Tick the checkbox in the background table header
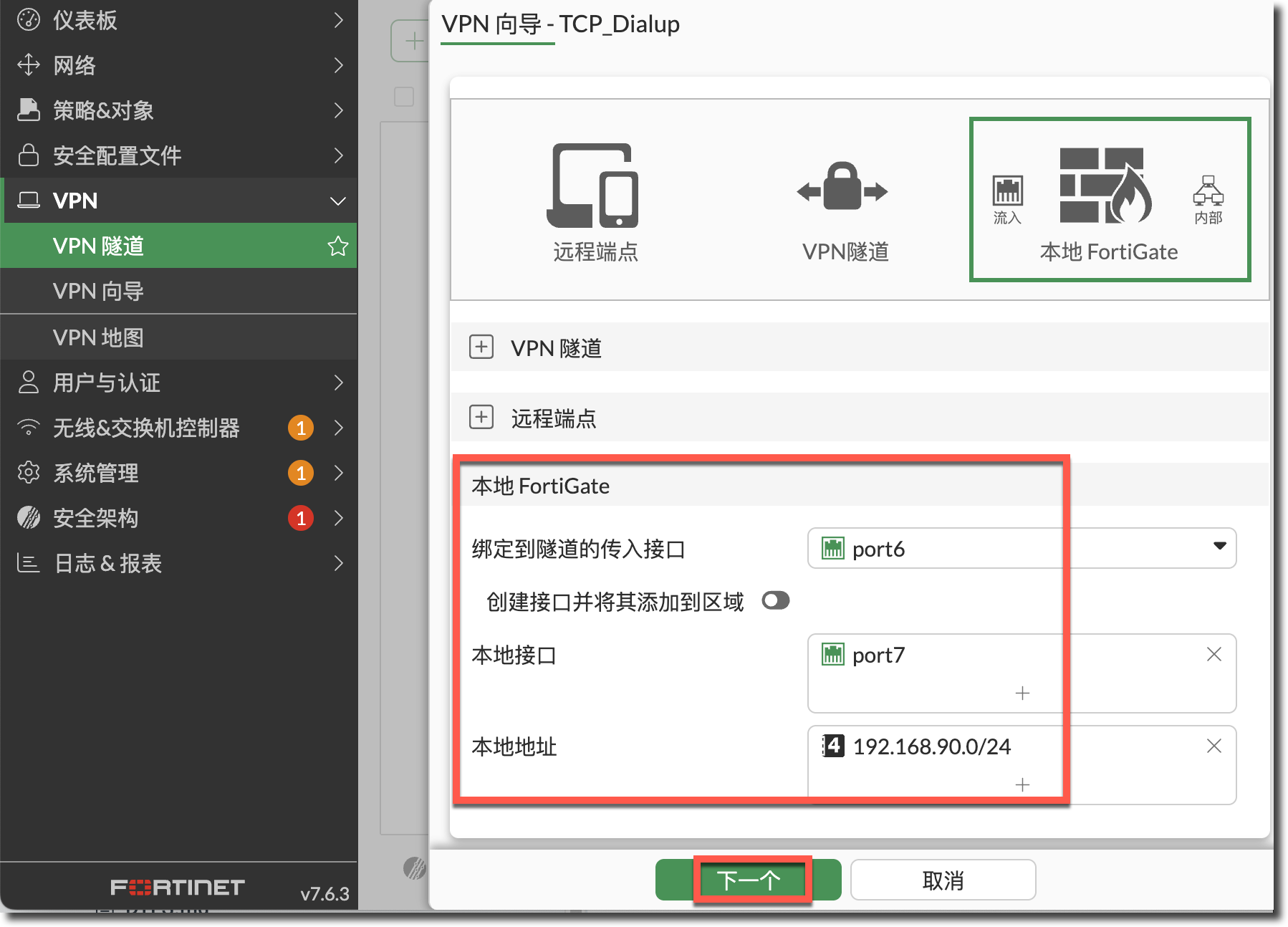This screenshot has height=927, width=1288. click(404, 97)
